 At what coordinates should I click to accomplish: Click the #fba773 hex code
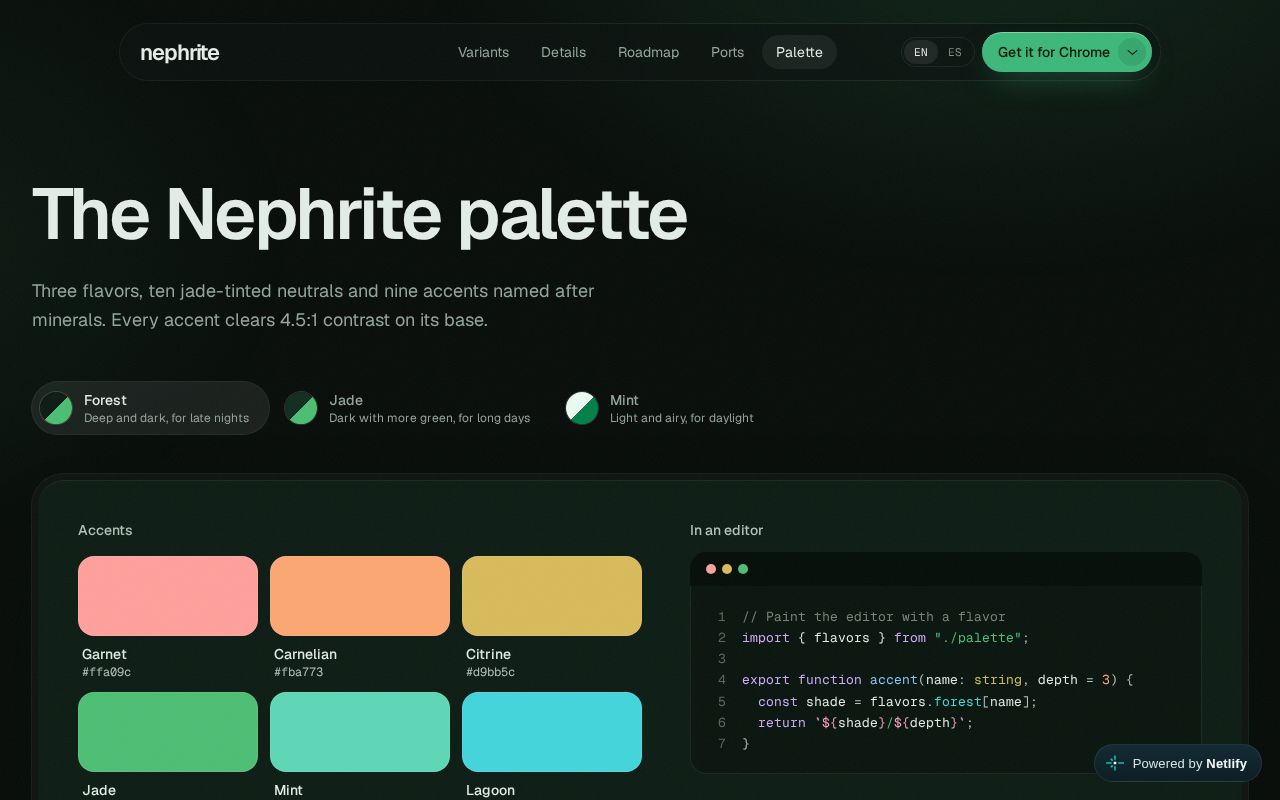298,672
